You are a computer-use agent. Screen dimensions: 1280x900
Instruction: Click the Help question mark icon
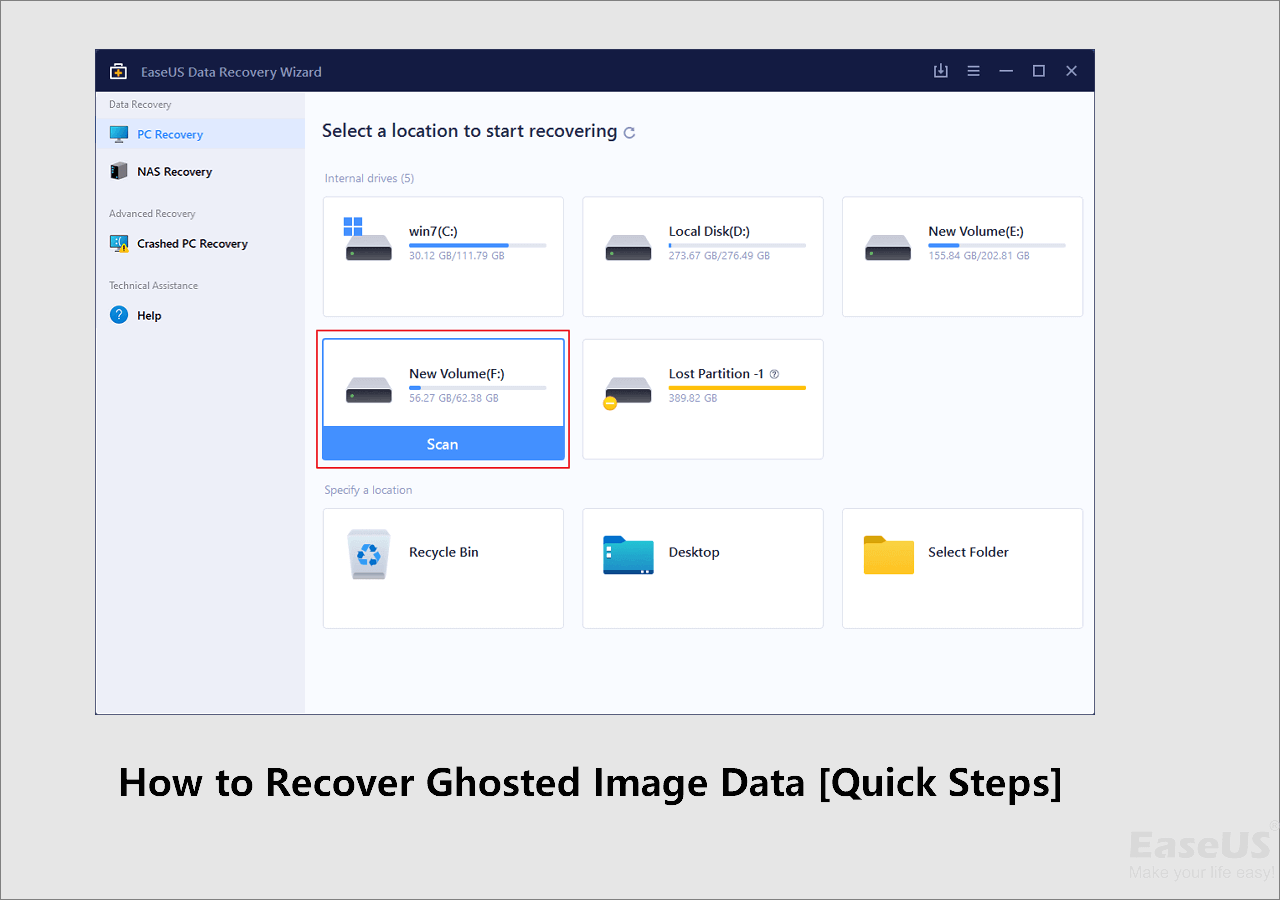[x=119, y=315]
